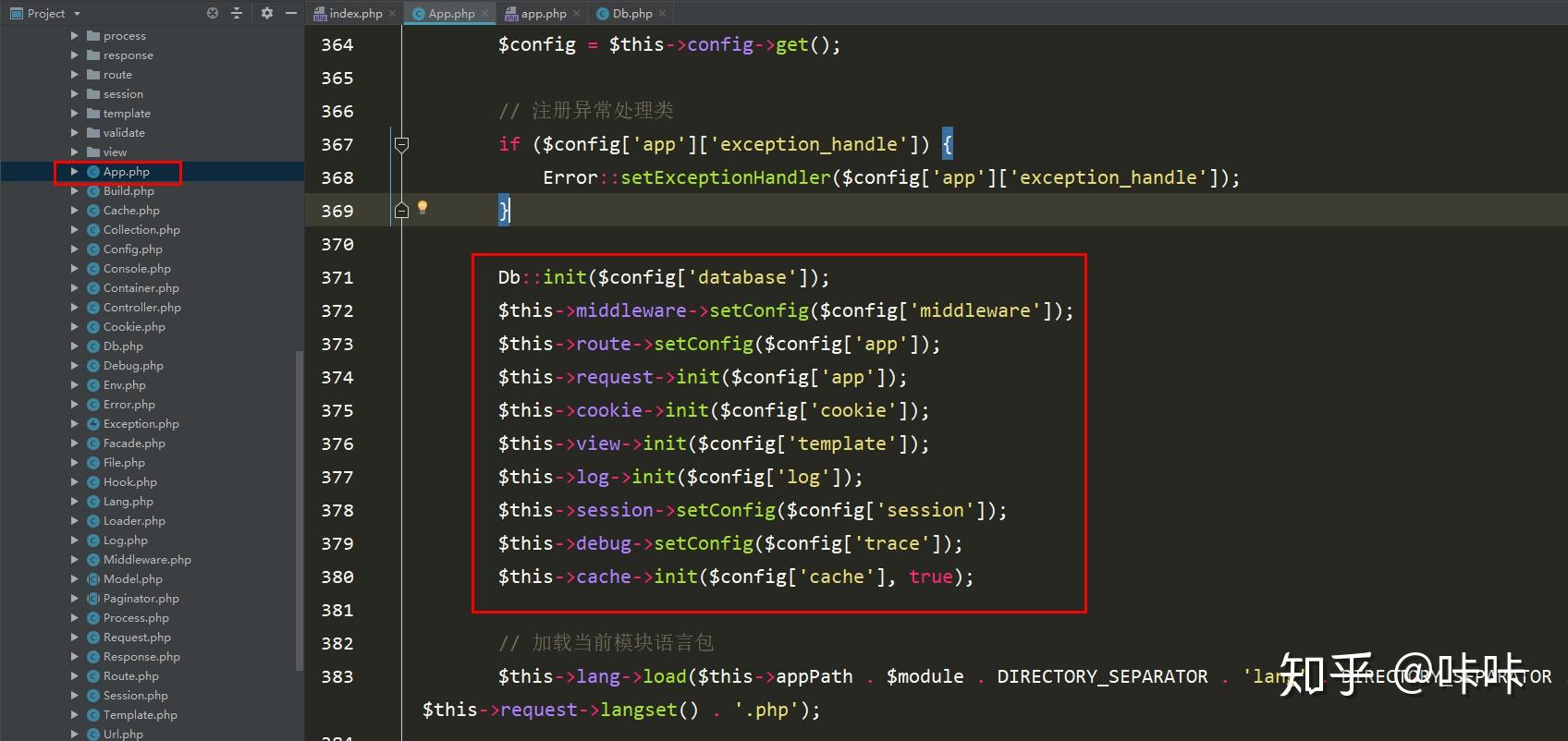1568x741 pixels.
Task: Click 'true' keyword on line 380
Action: [x=931, y=577]
